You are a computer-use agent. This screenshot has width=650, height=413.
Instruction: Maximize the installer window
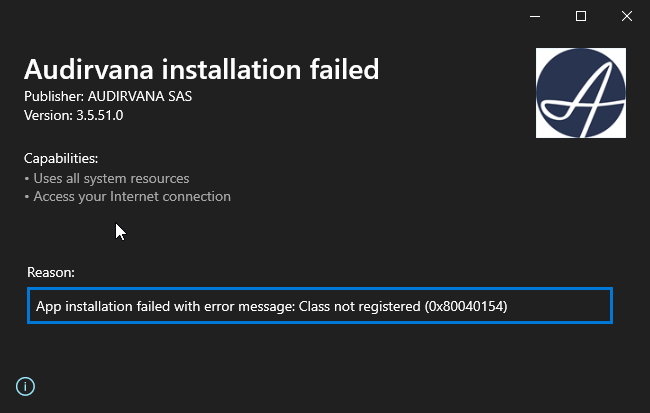[581, 17]
